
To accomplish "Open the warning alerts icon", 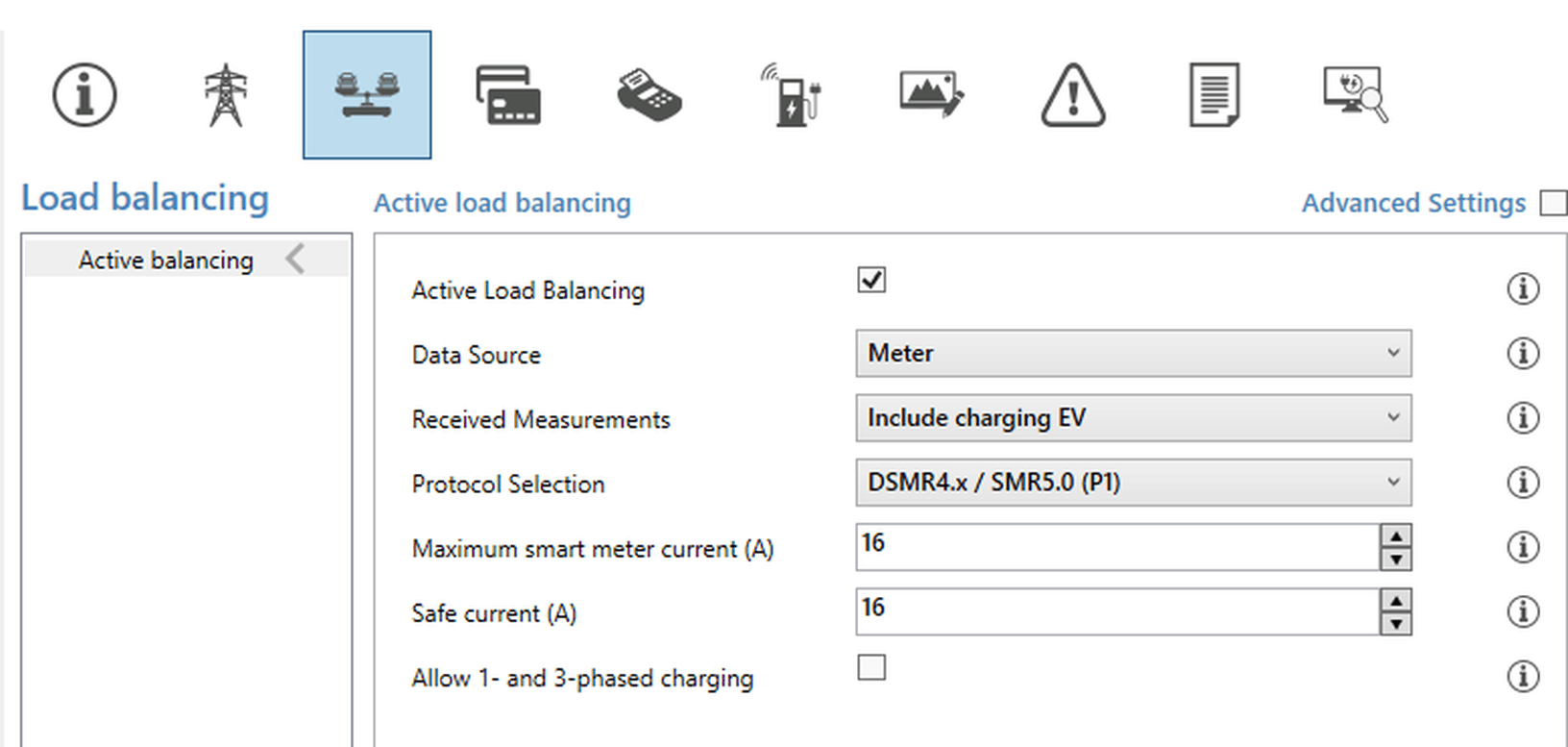I will 1073,95.
